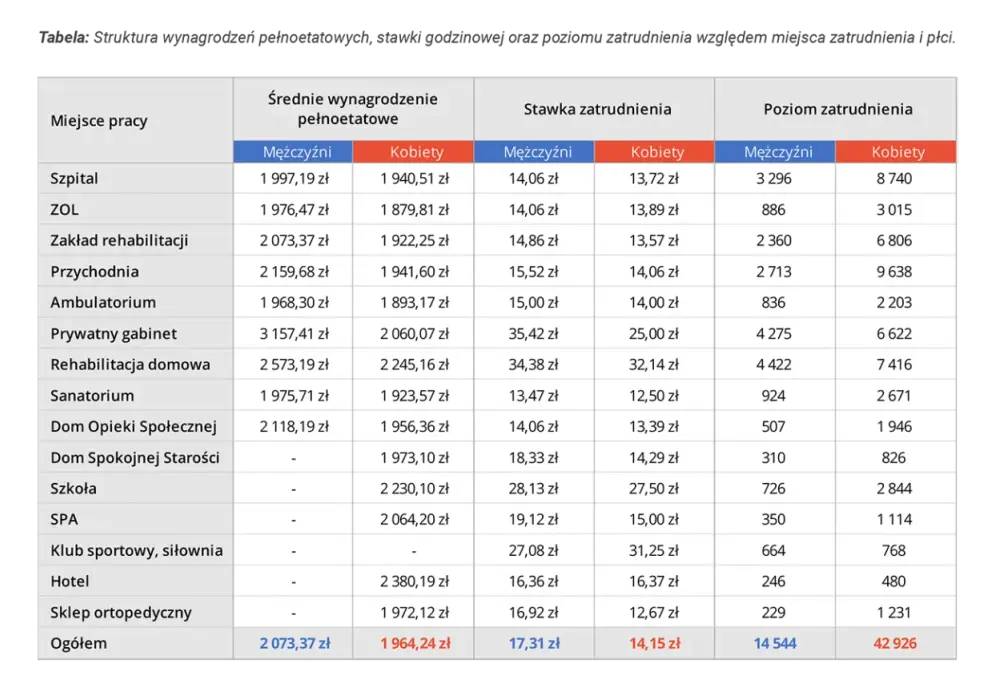
Task: Click the Sklep ortopedyczny row label
Action: click(121, 613)
